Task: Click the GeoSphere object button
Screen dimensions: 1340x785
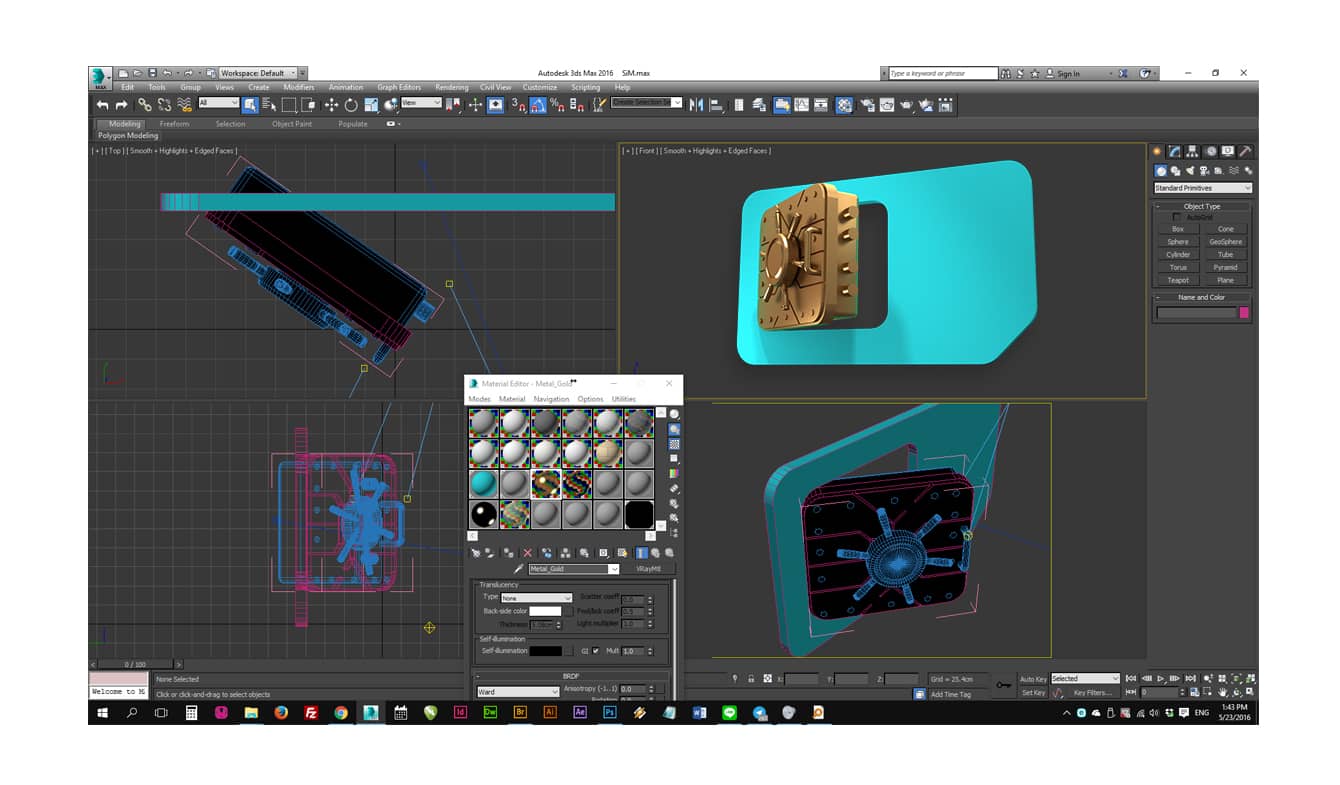Action: point(1225,242)
